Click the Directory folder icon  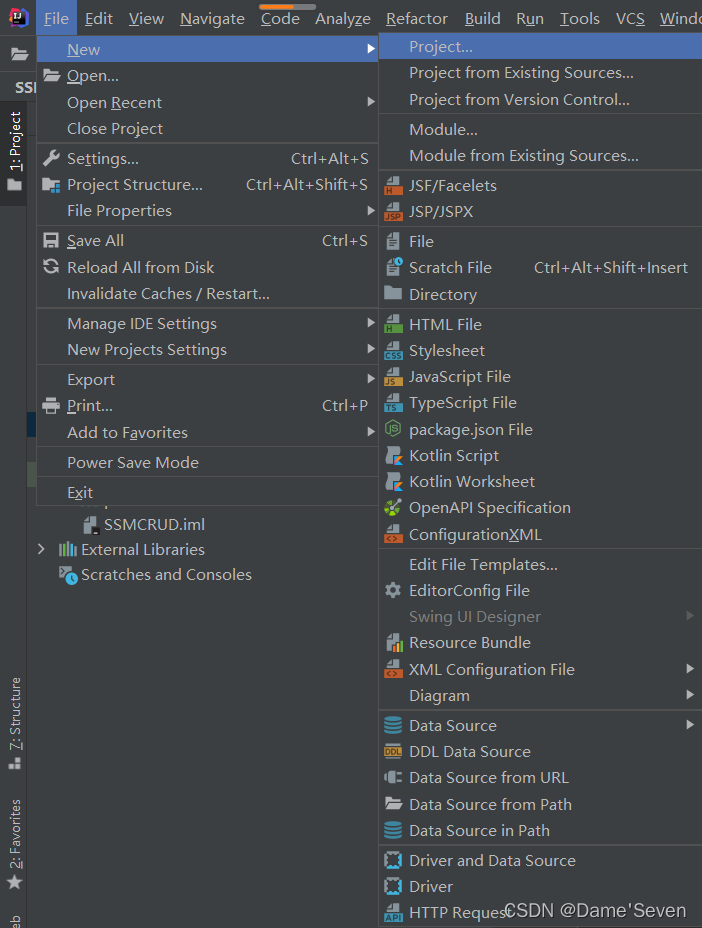(x=393, y=293)
